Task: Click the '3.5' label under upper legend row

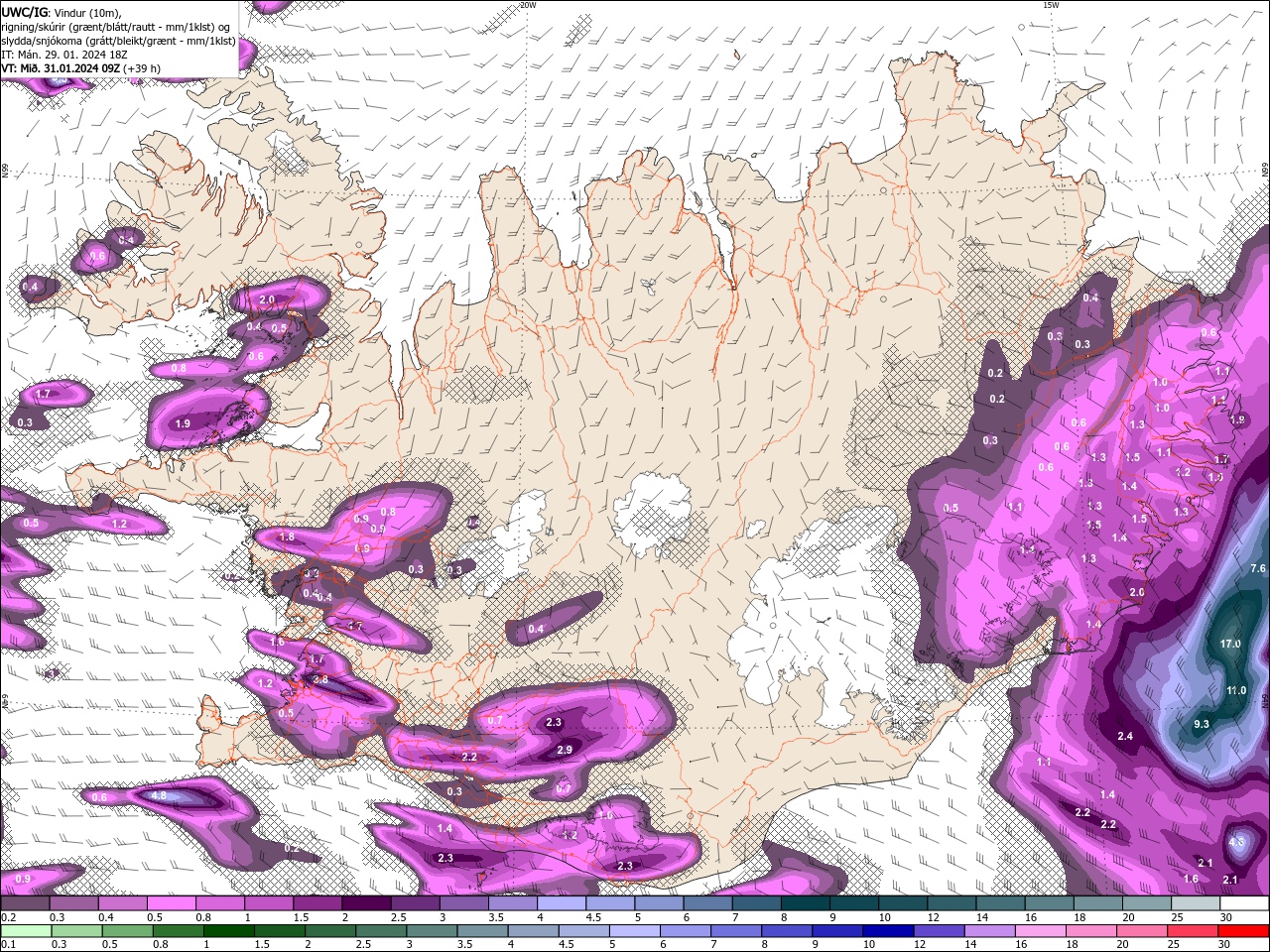Action: (496, 917)
